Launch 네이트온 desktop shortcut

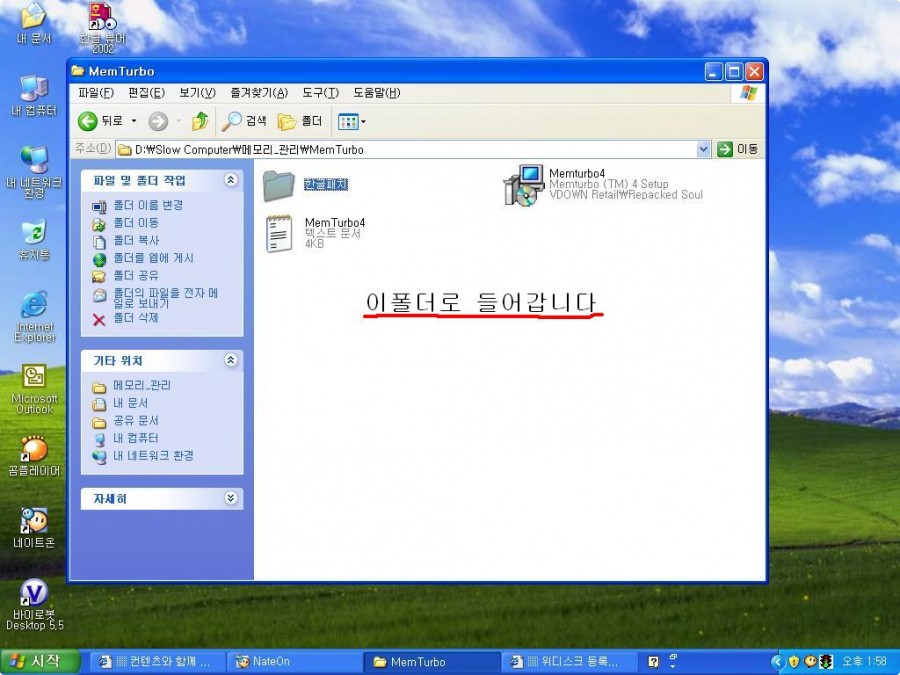pyautogui.click(x=34, y=528)
